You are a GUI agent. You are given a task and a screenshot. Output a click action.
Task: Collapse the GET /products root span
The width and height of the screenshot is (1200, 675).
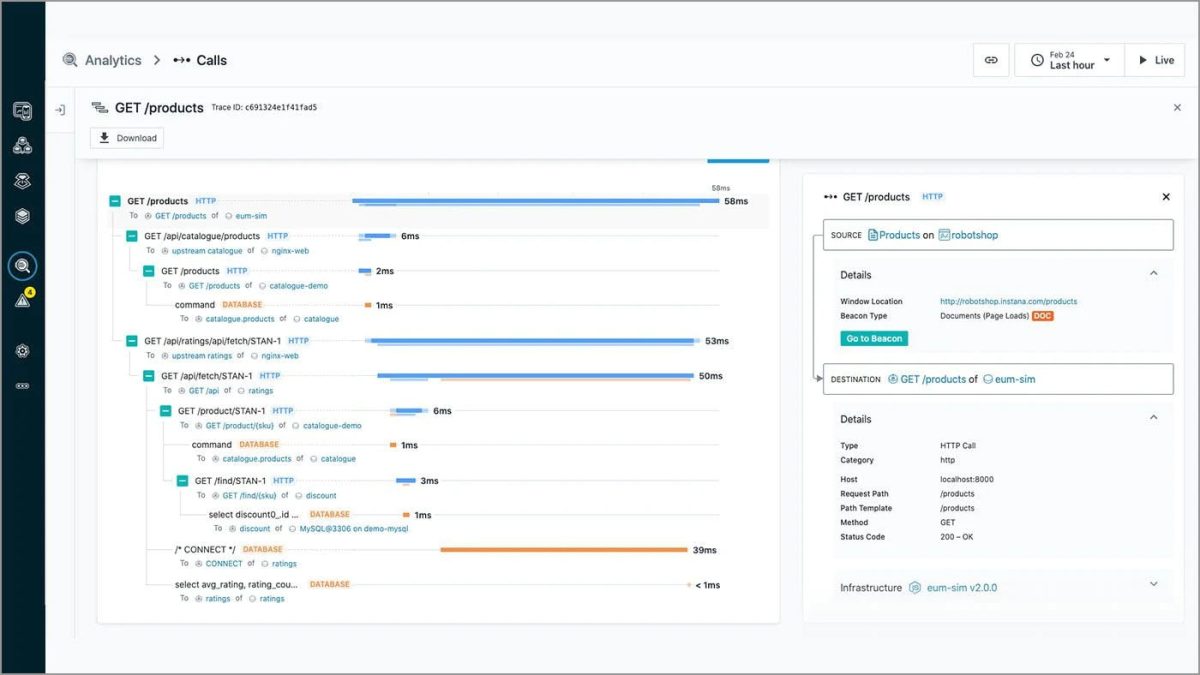coord(115,200)
